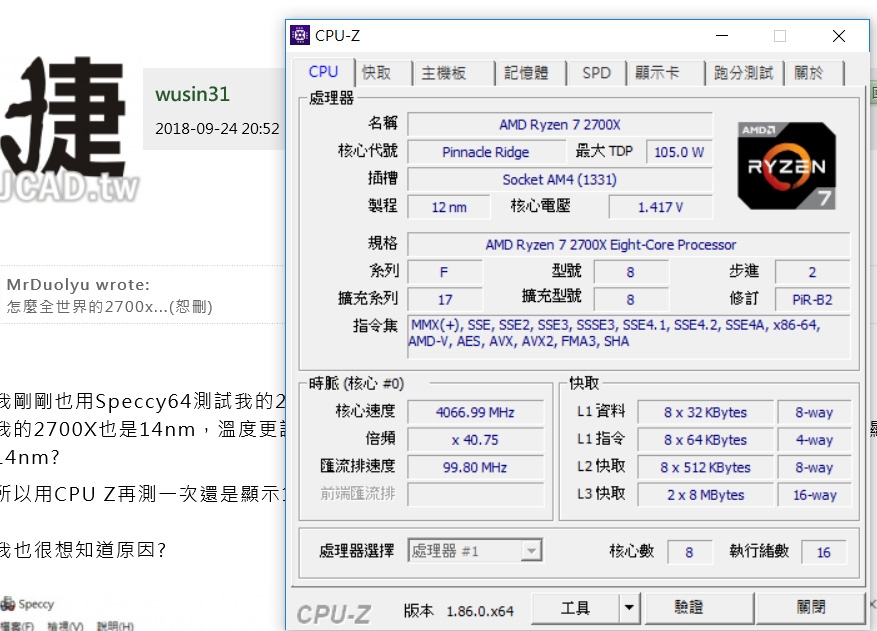Screen dimensions: 877x631
Task: Click the 系列 family value F
Action: [445, 272]
